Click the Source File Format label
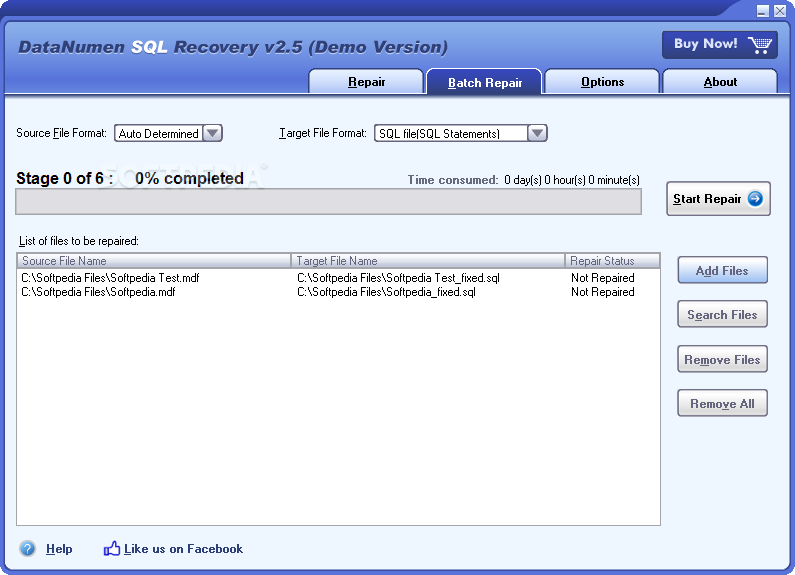795x575 pixels. pos(61,133)
